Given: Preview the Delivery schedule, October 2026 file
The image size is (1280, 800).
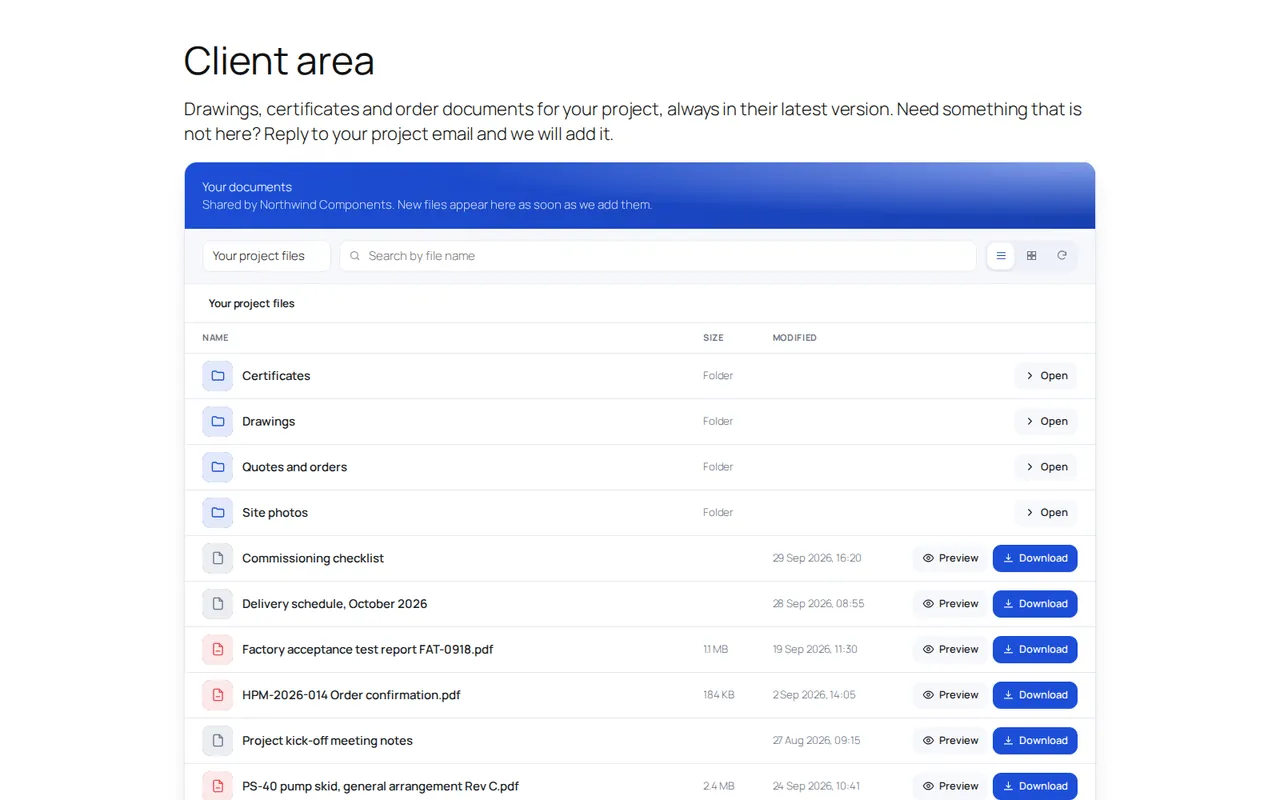Looking at the screenshot, I should (950, 604).
